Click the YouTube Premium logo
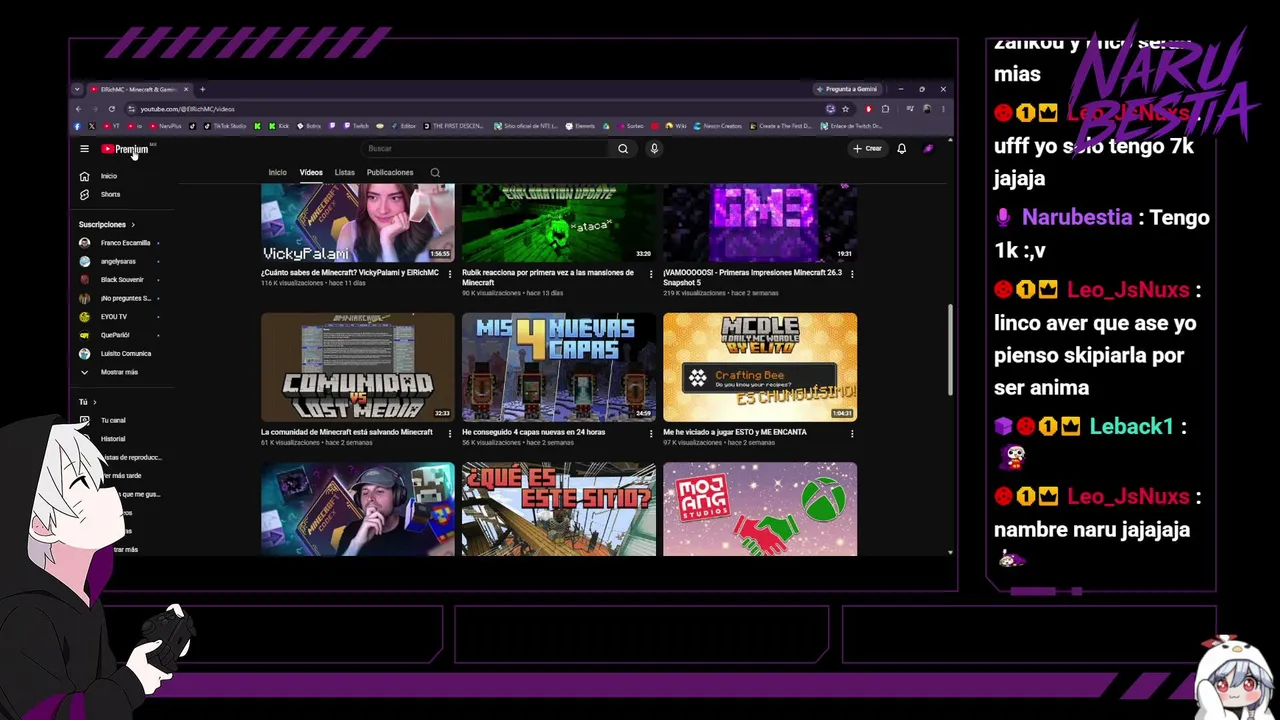 coord(125,149)
